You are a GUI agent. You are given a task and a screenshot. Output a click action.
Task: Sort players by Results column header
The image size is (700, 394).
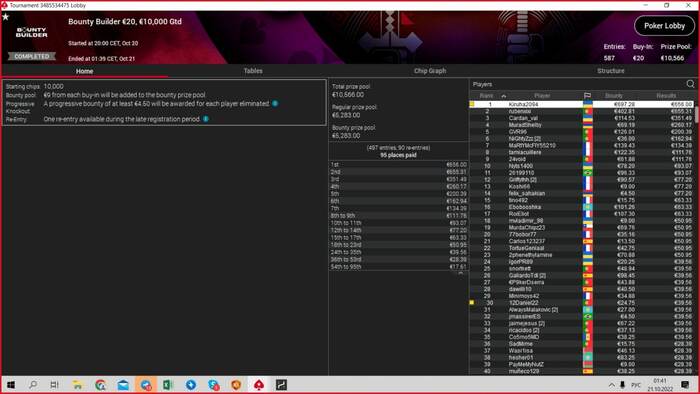coord(666,95)
